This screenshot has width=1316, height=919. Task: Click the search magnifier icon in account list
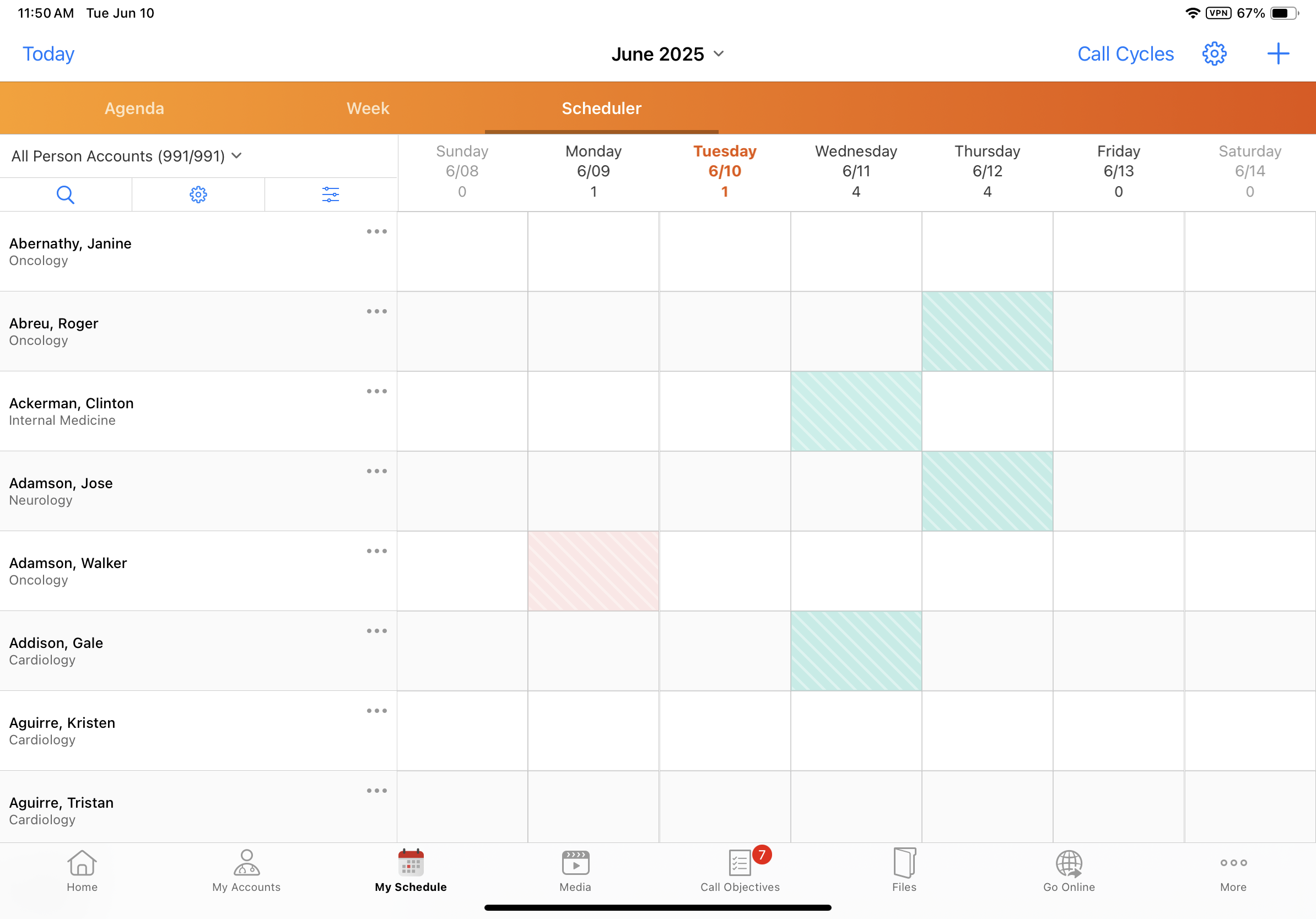[66, 195]
